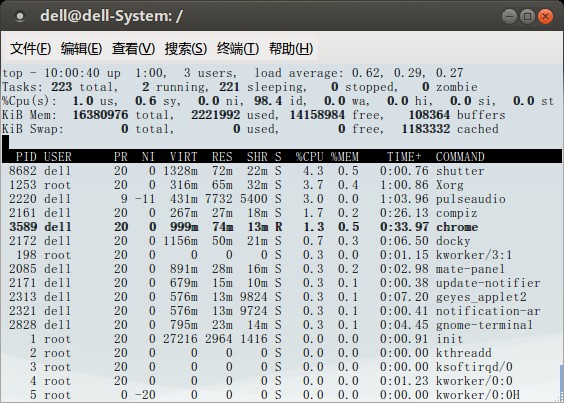Screen dimensions: 564x403
Task: Click the window title dell@dell-System
Action: click(112, 16)
